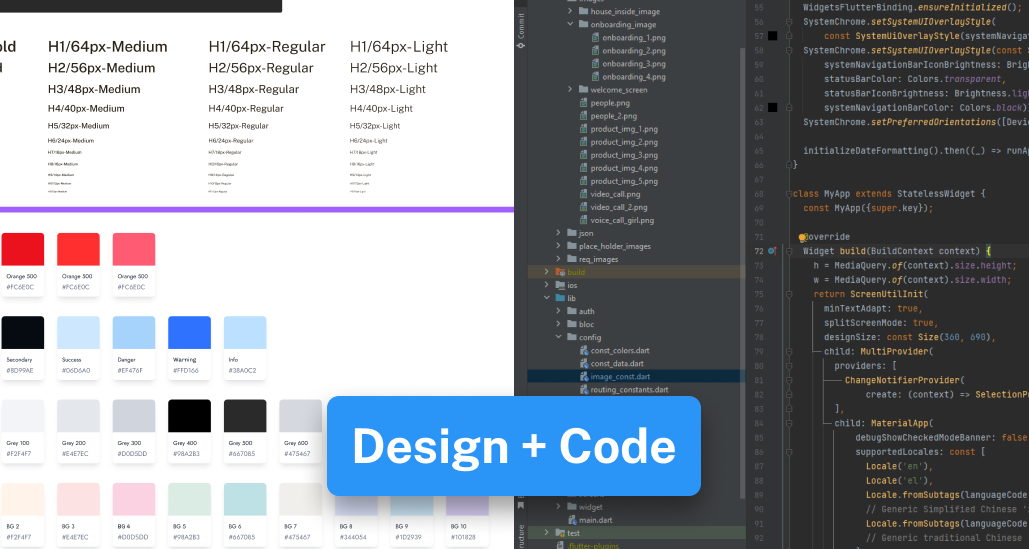Click the welcome_screen folder icon

(x=583, y=90)
